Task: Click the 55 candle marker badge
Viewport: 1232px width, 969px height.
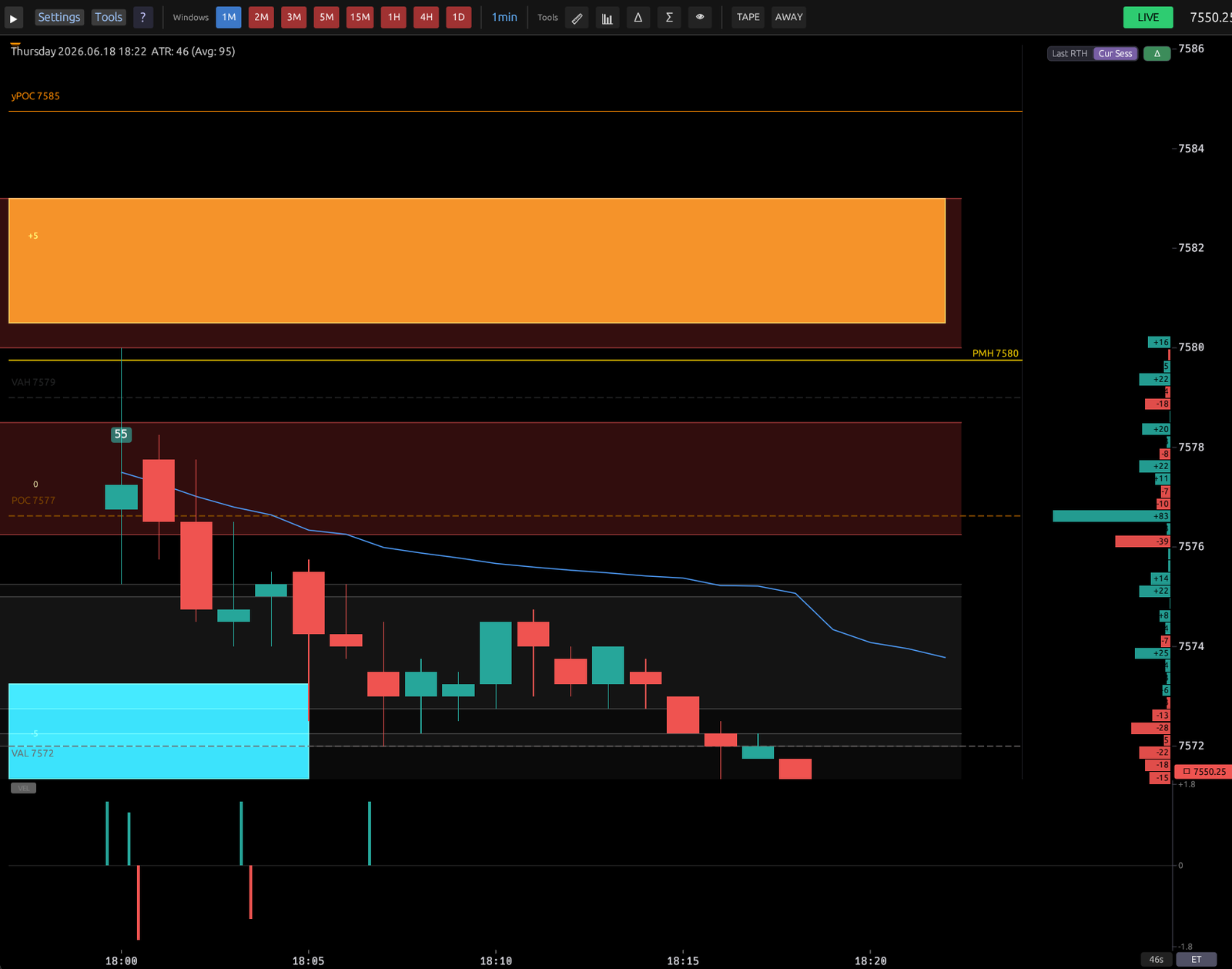Action: pyautogui.click(x=121, y=434)
